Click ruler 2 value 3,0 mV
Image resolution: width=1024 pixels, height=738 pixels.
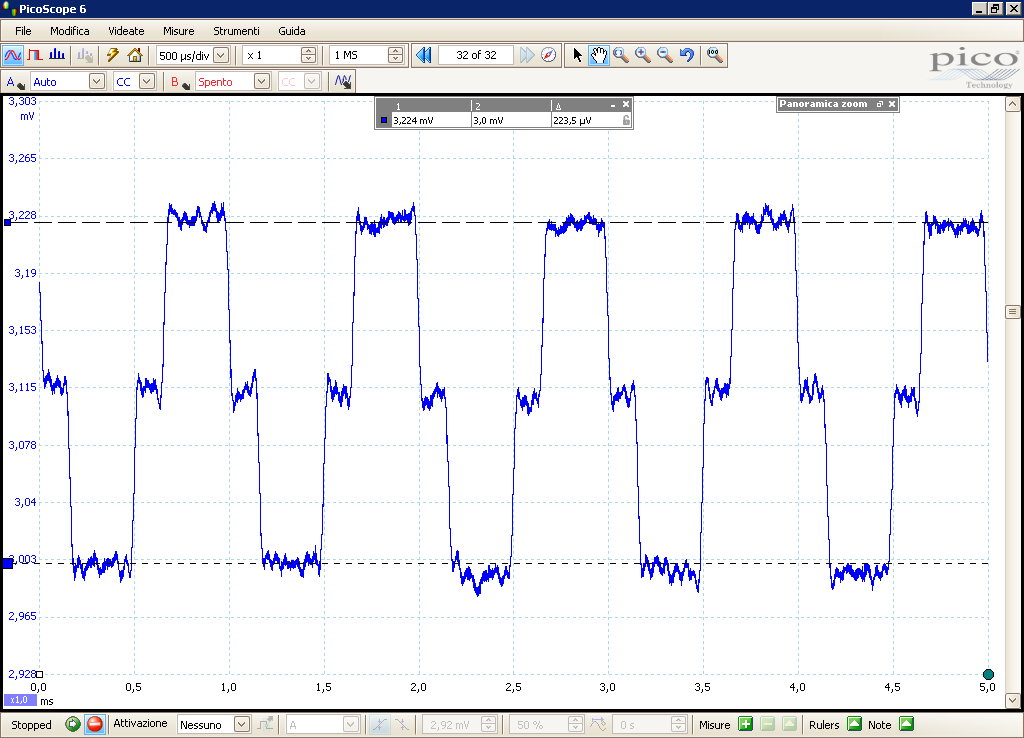pyautogui.click(x=488, y=121)
